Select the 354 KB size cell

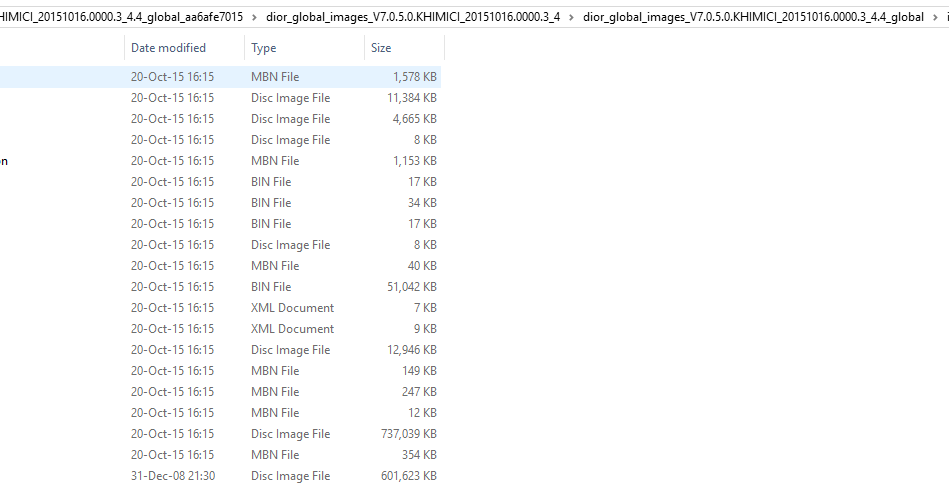coord(419,454)
